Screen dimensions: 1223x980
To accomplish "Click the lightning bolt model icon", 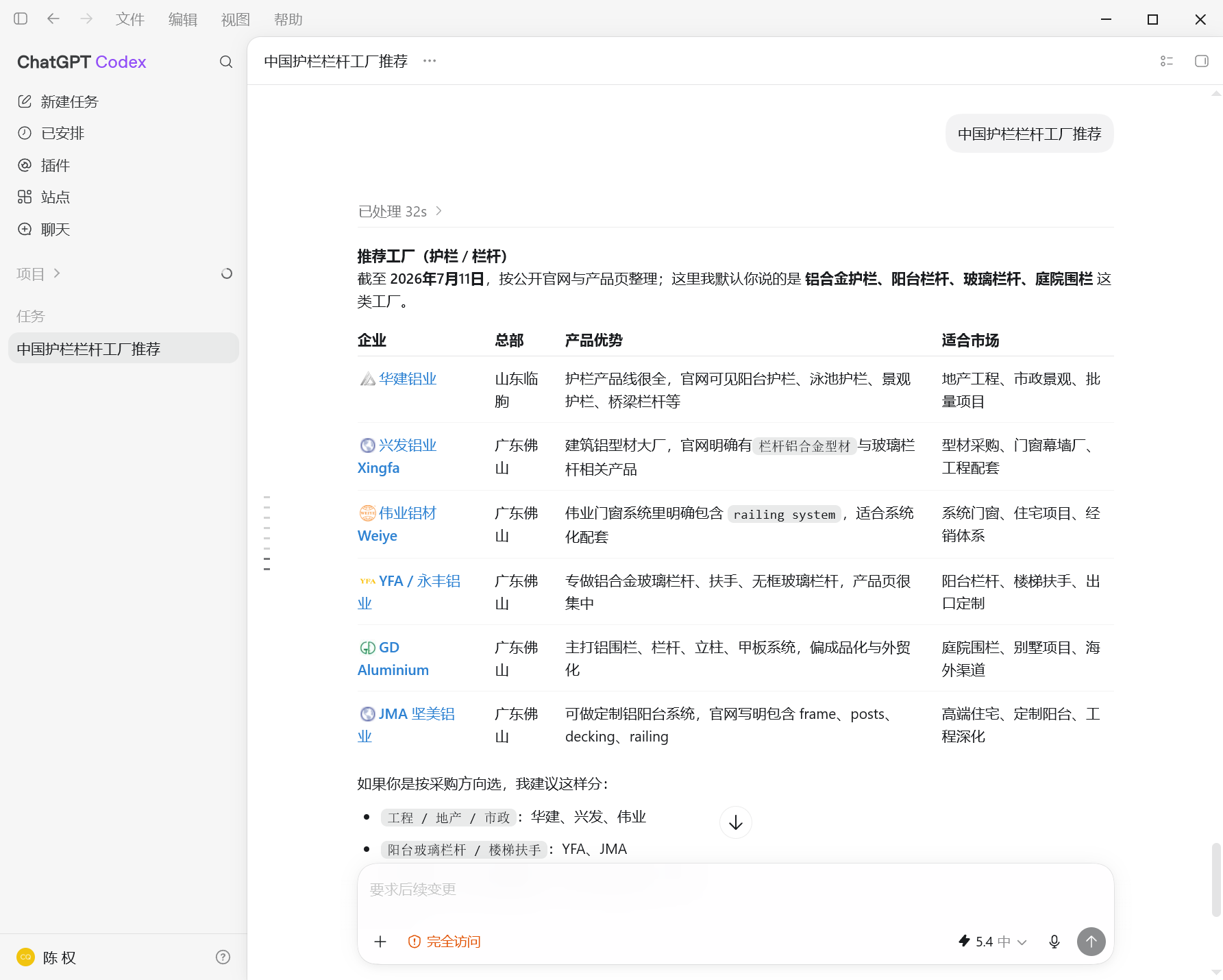I will tap(964, 941).
